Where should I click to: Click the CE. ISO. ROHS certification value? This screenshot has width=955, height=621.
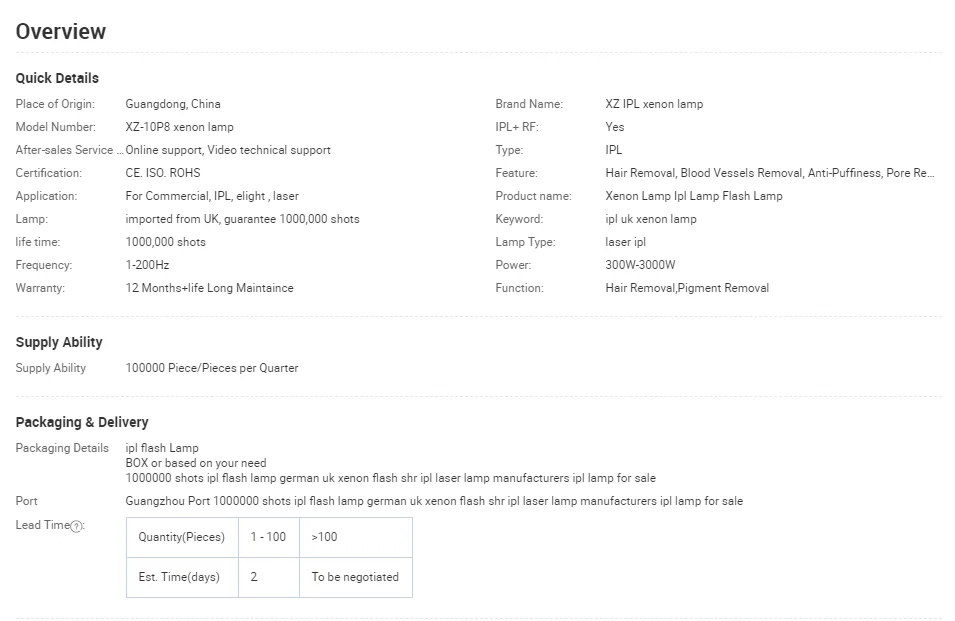[x=163, y=173]
